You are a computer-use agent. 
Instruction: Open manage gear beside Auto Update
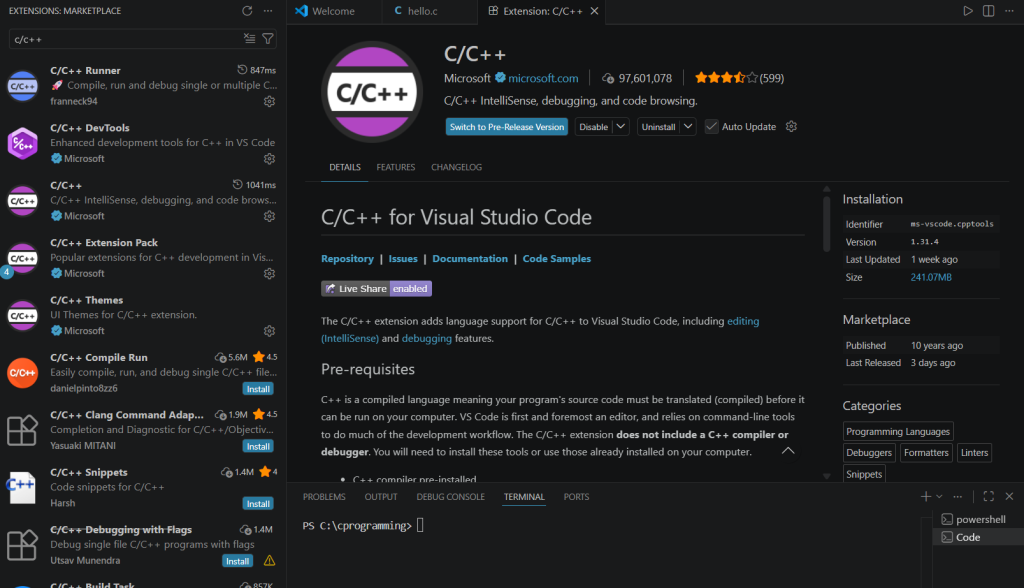pyautogui.click(x=791, y=127)
